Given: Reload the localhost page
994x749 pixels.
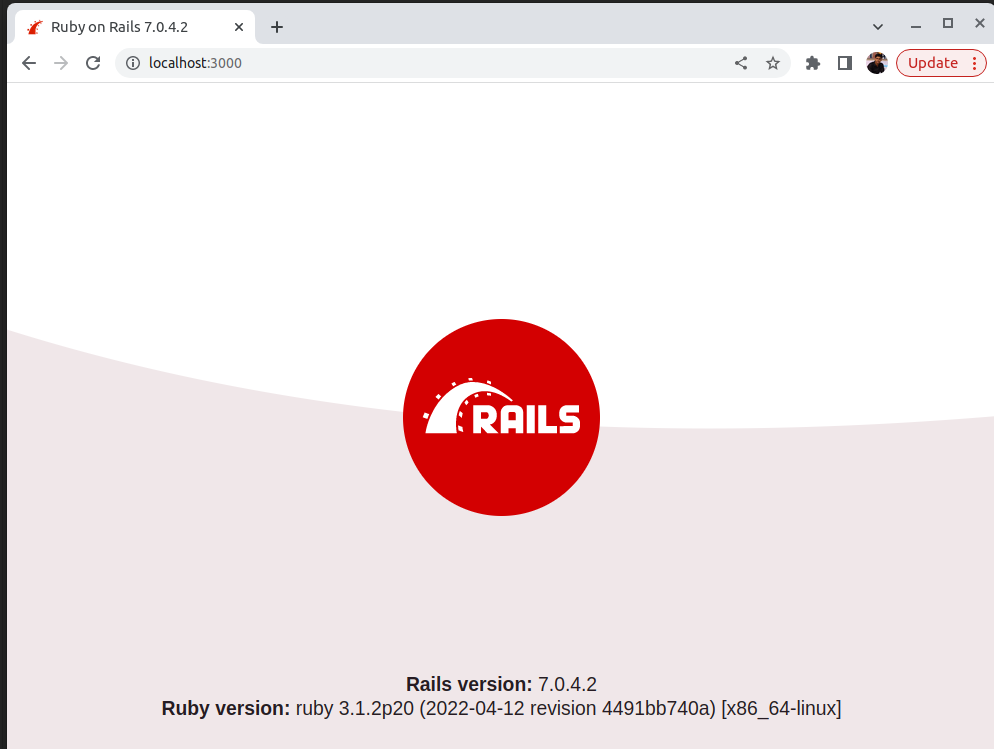Looking at the screenshot, I should click(93, 63).
